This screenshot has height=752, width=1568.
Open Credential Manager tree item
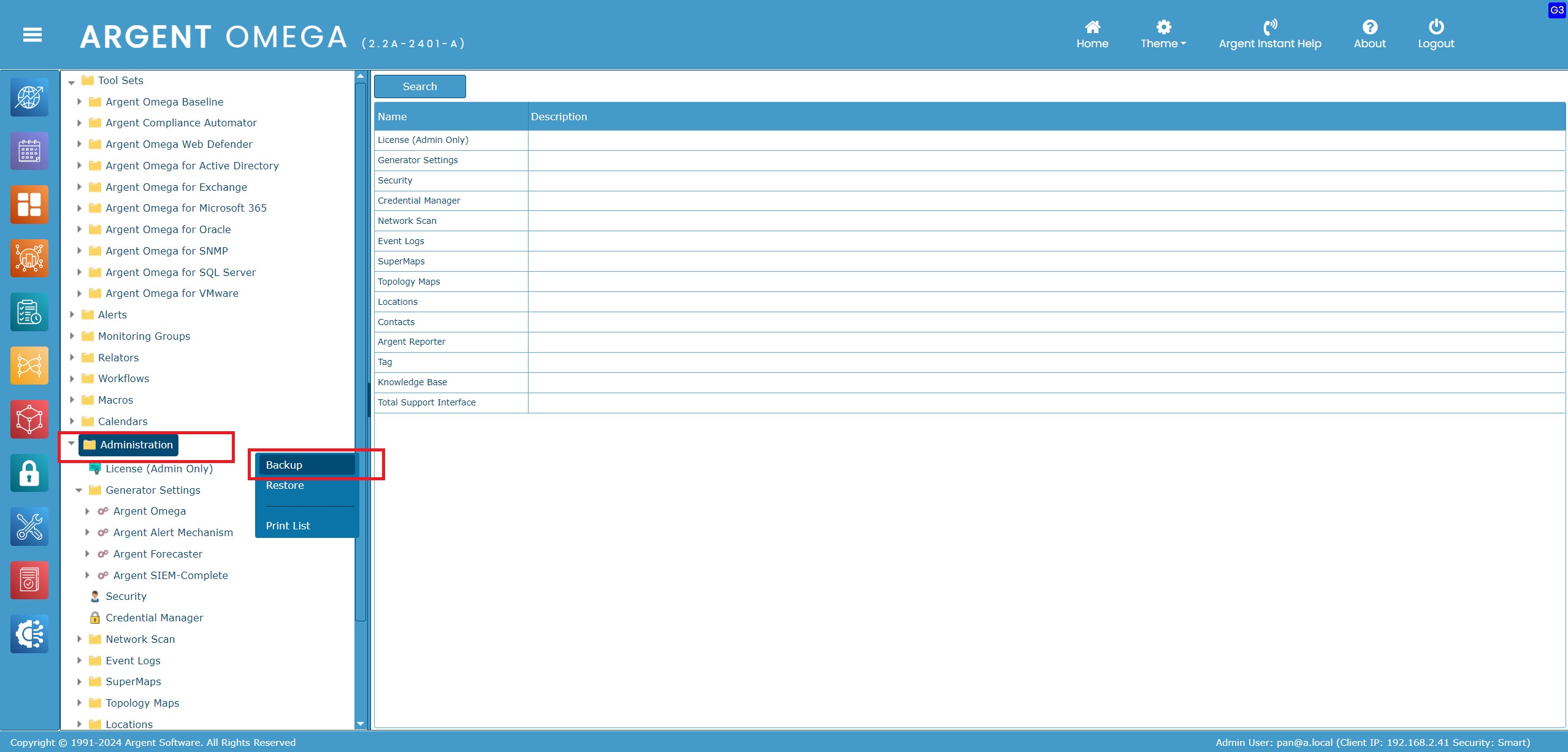point(154,618)
